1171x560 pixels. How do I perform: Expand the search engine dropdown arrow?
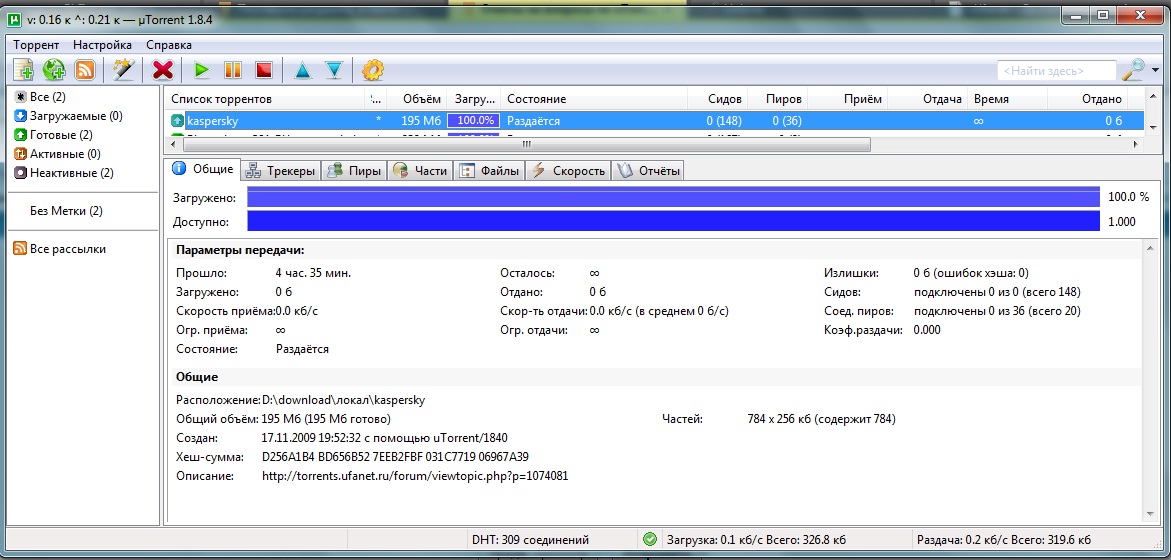tap(1156, 70)
